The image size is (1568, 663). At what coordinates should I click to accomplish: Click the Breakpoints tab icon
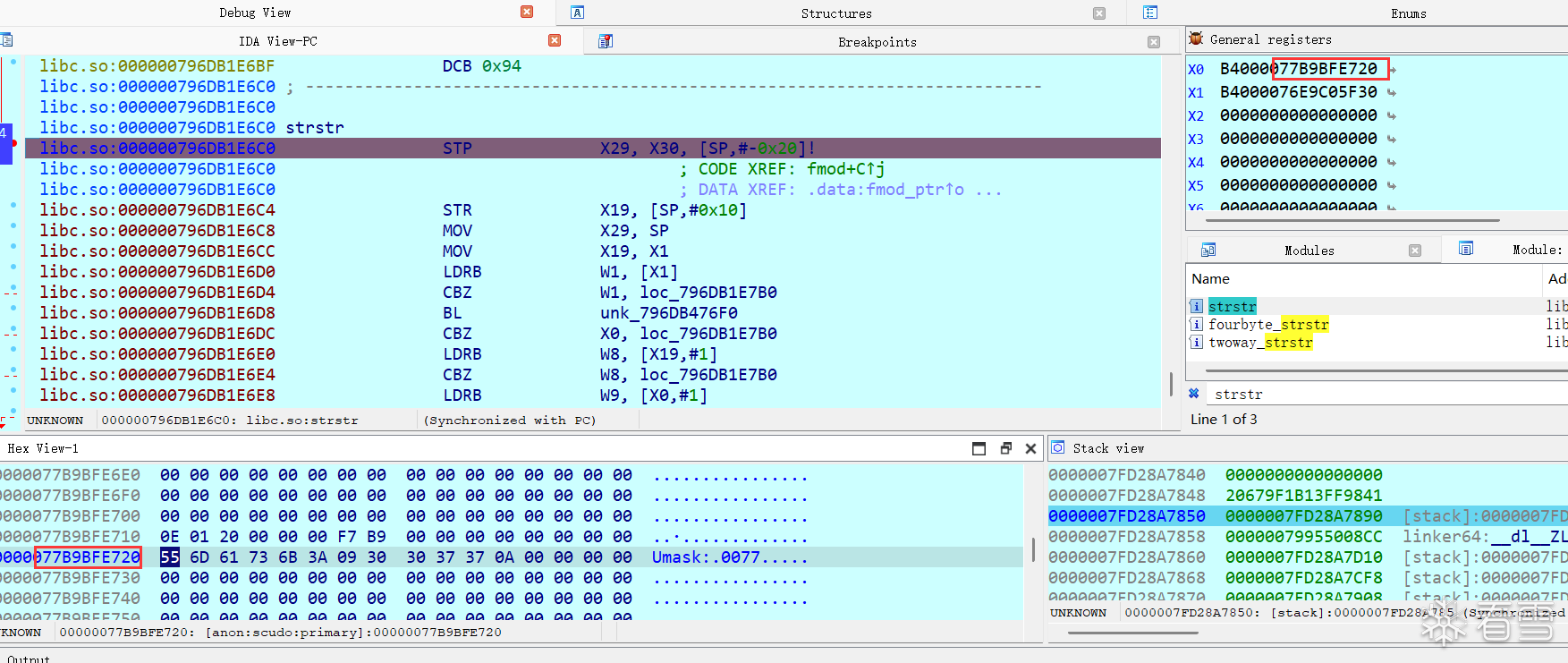coord(606,41)
